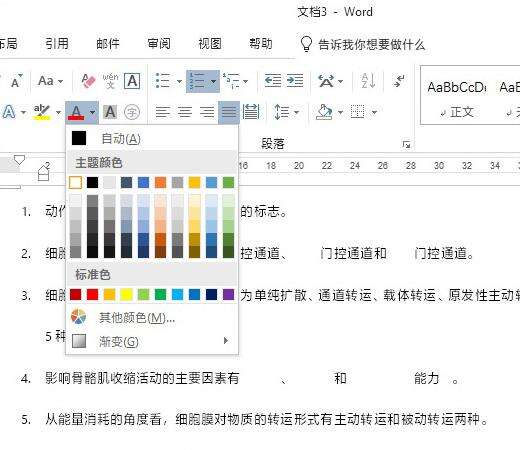Click the Distributed alignment icon
Image resolution: width=520 pixels, height=450 pixels.
click(251, 112)
